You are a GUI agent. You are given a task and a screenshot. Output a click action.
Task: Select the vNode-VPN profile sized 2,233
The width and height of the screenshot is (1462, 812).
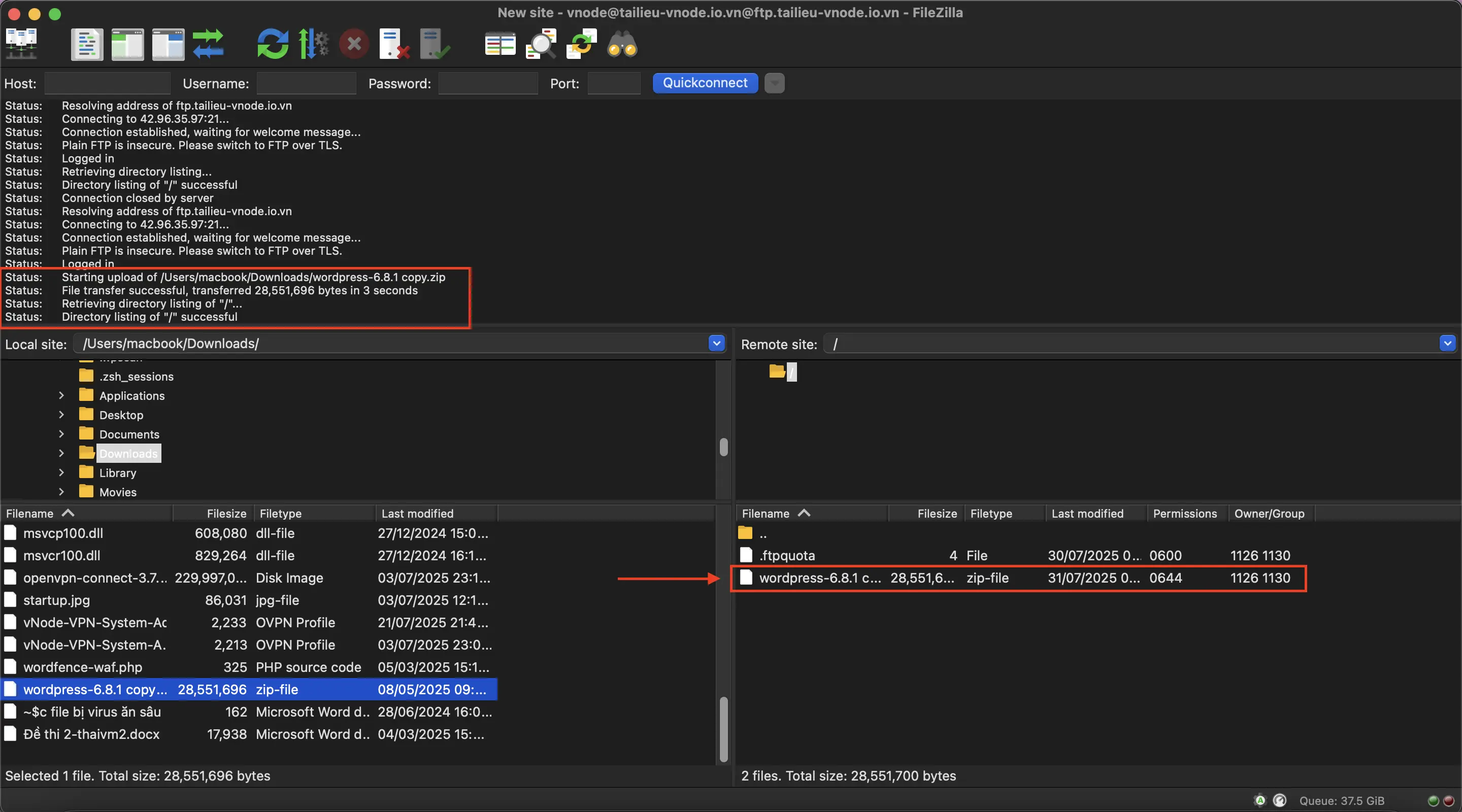click(249, 623)
